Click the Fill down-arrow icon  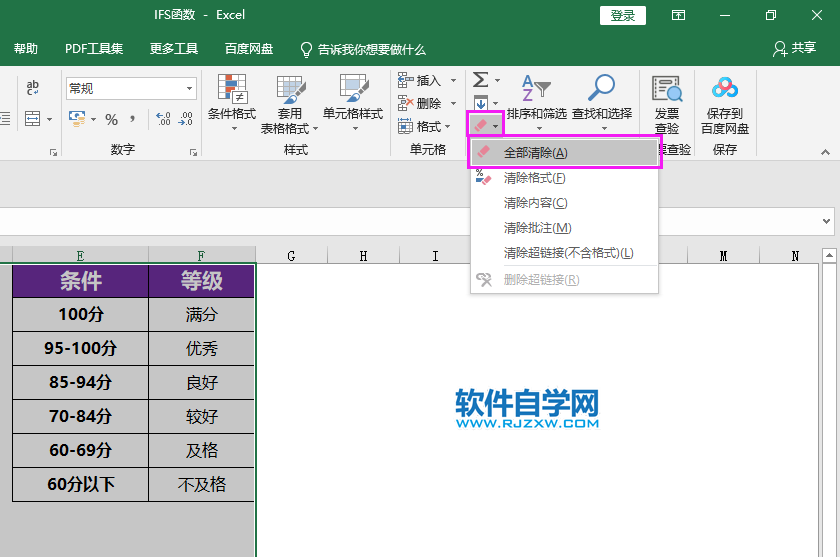tap(481, 102)
